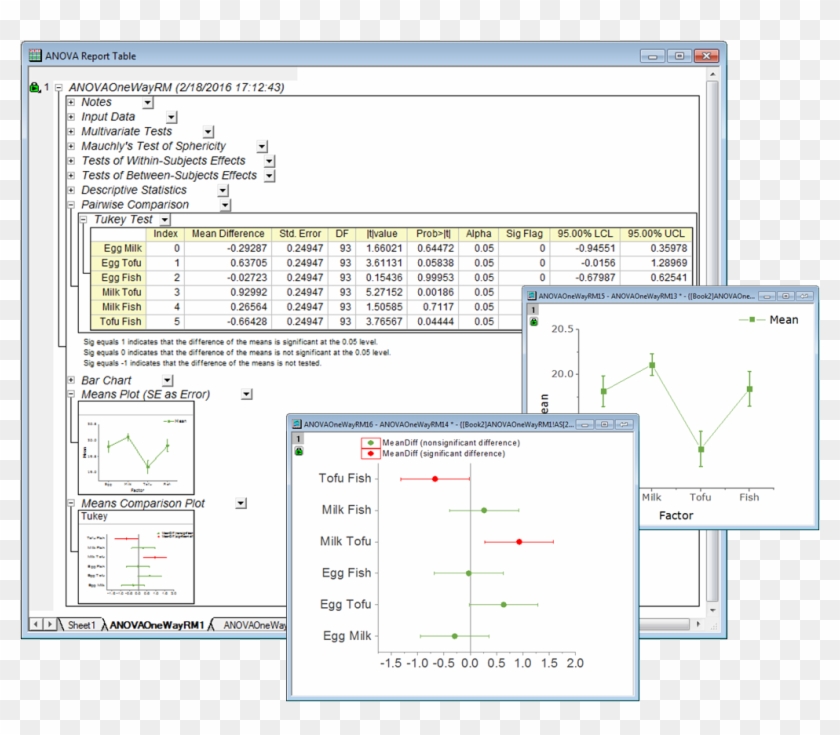
Task: Select the second ANOVAOneWay tab at the bottom
Action: [252, 625]
